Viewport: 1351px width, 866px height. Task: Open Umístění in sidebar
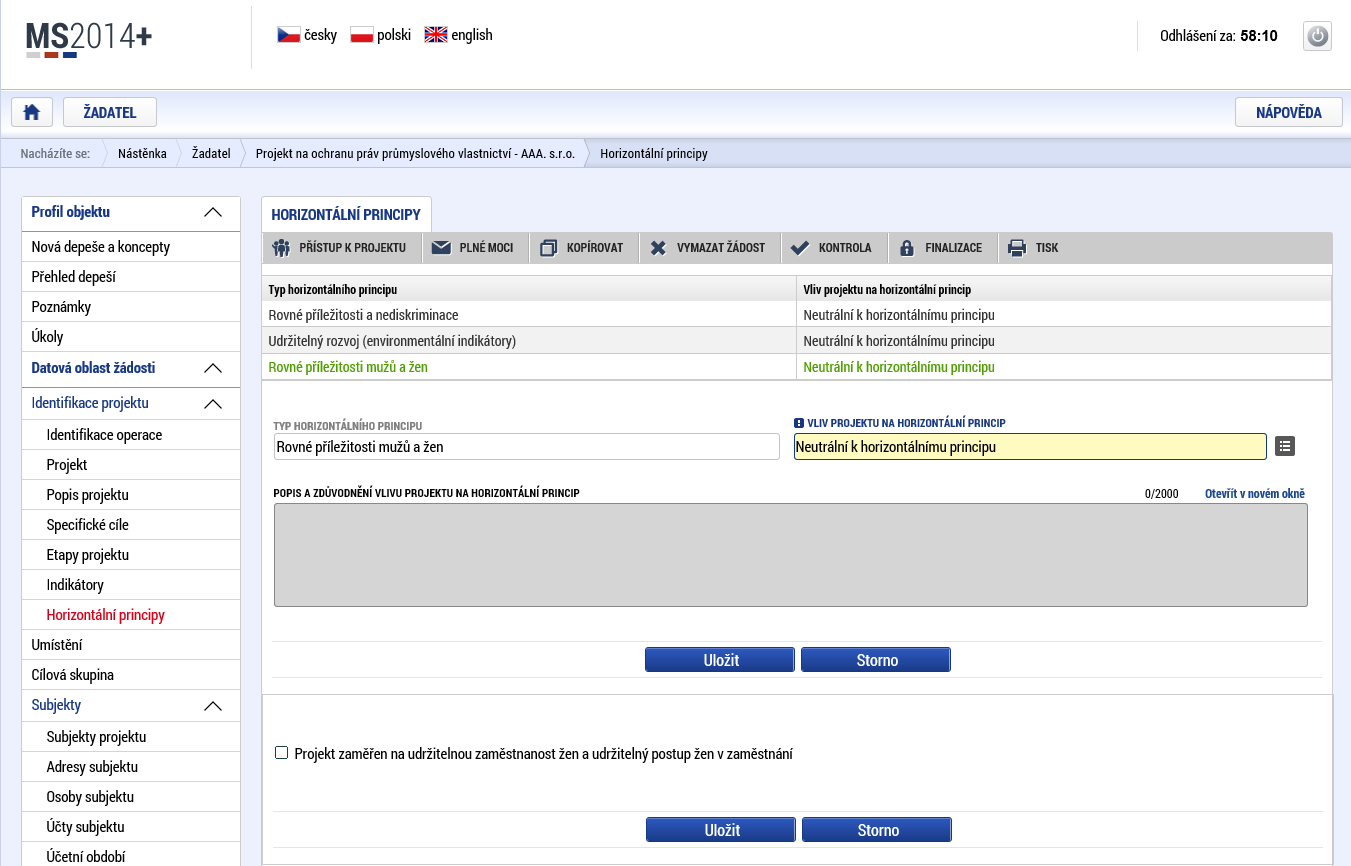click(x=131, y=645)
